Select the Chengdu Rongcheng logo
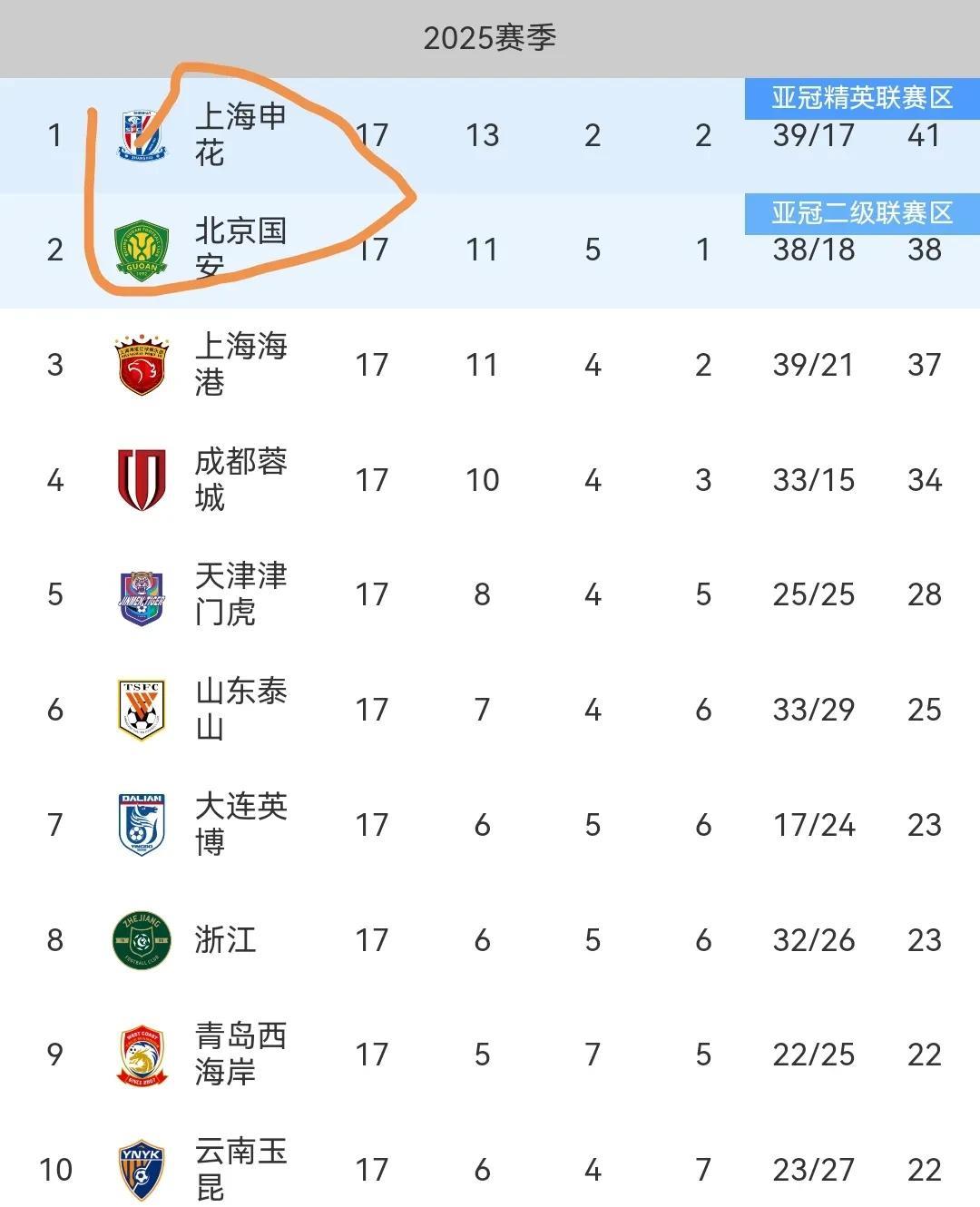This screenshot has height=1207, width=980. coord(142,479)
